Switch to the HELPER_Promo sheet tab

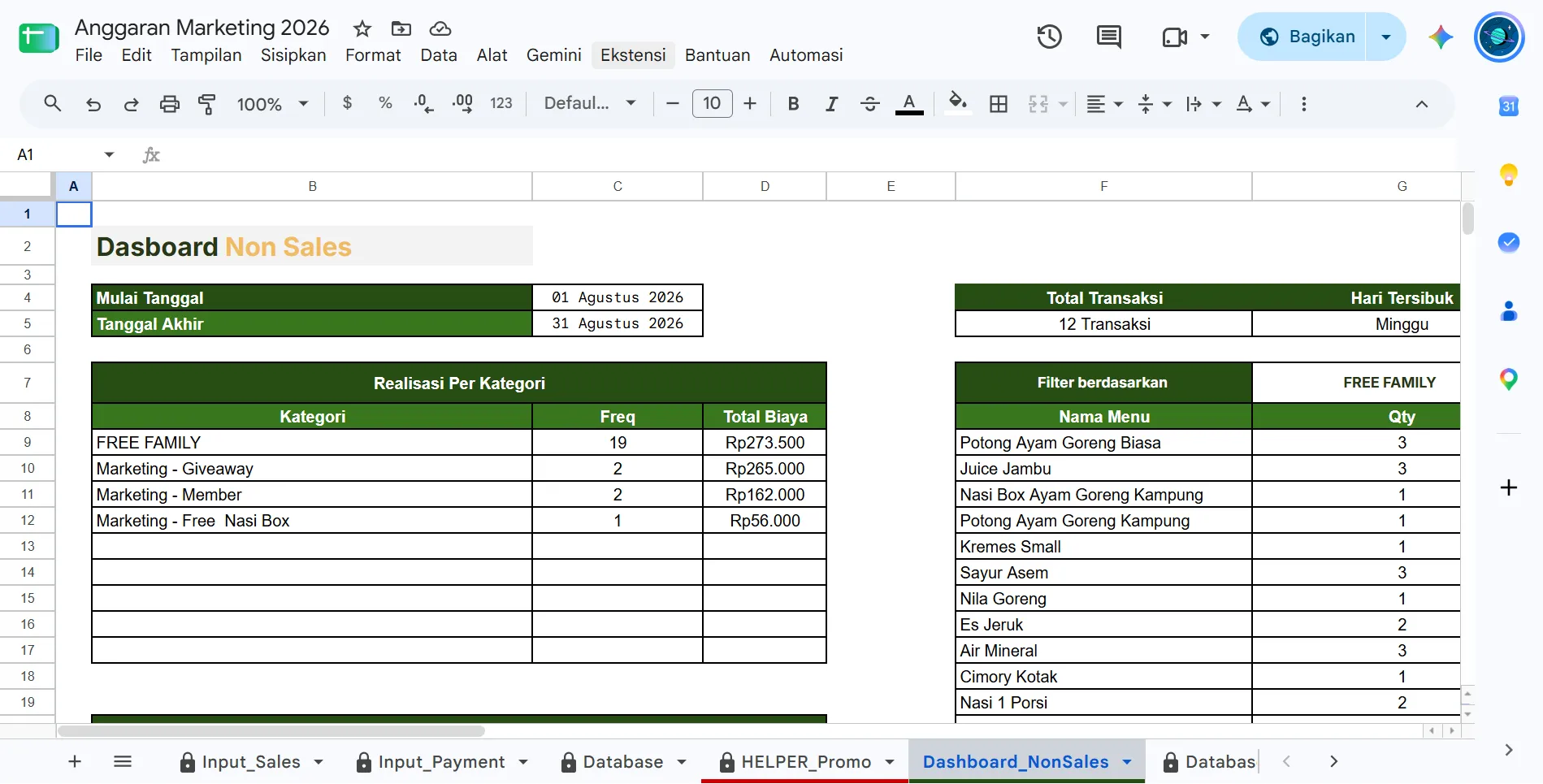pyautogui.click(x=806, y=762)
